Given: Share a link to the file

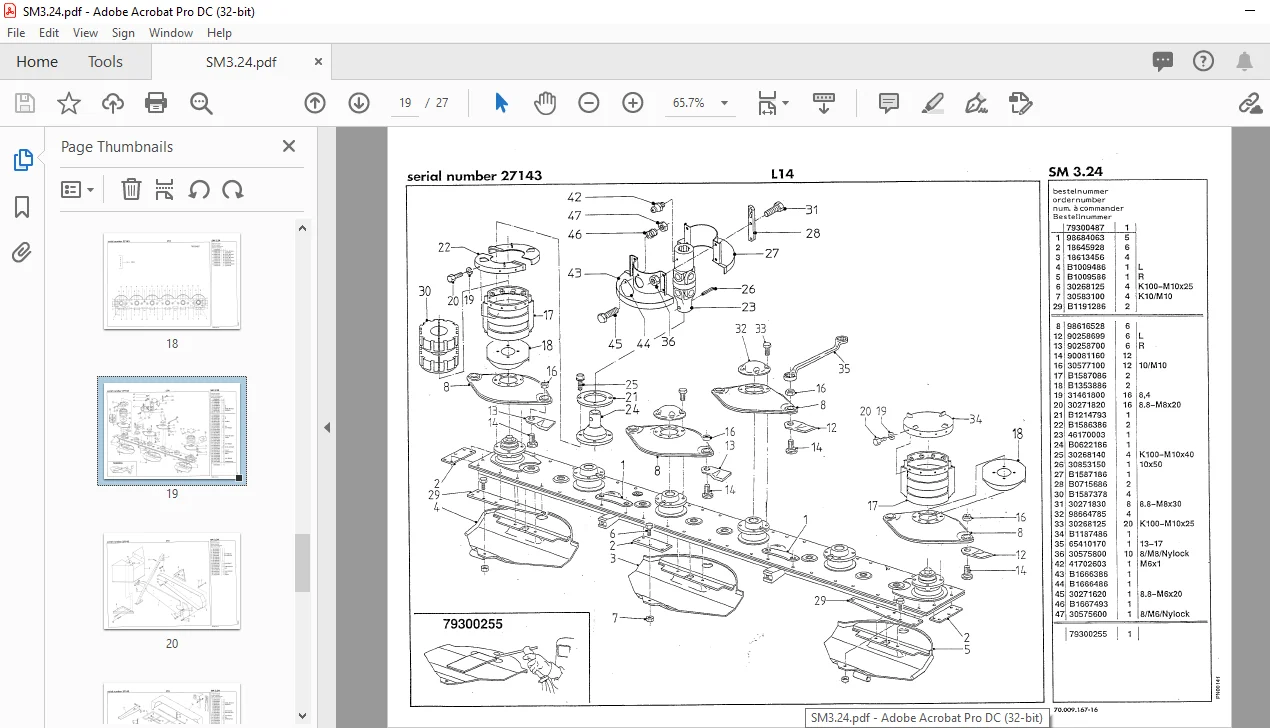Looking at the screenshot, I should (x=1249, y=103).
